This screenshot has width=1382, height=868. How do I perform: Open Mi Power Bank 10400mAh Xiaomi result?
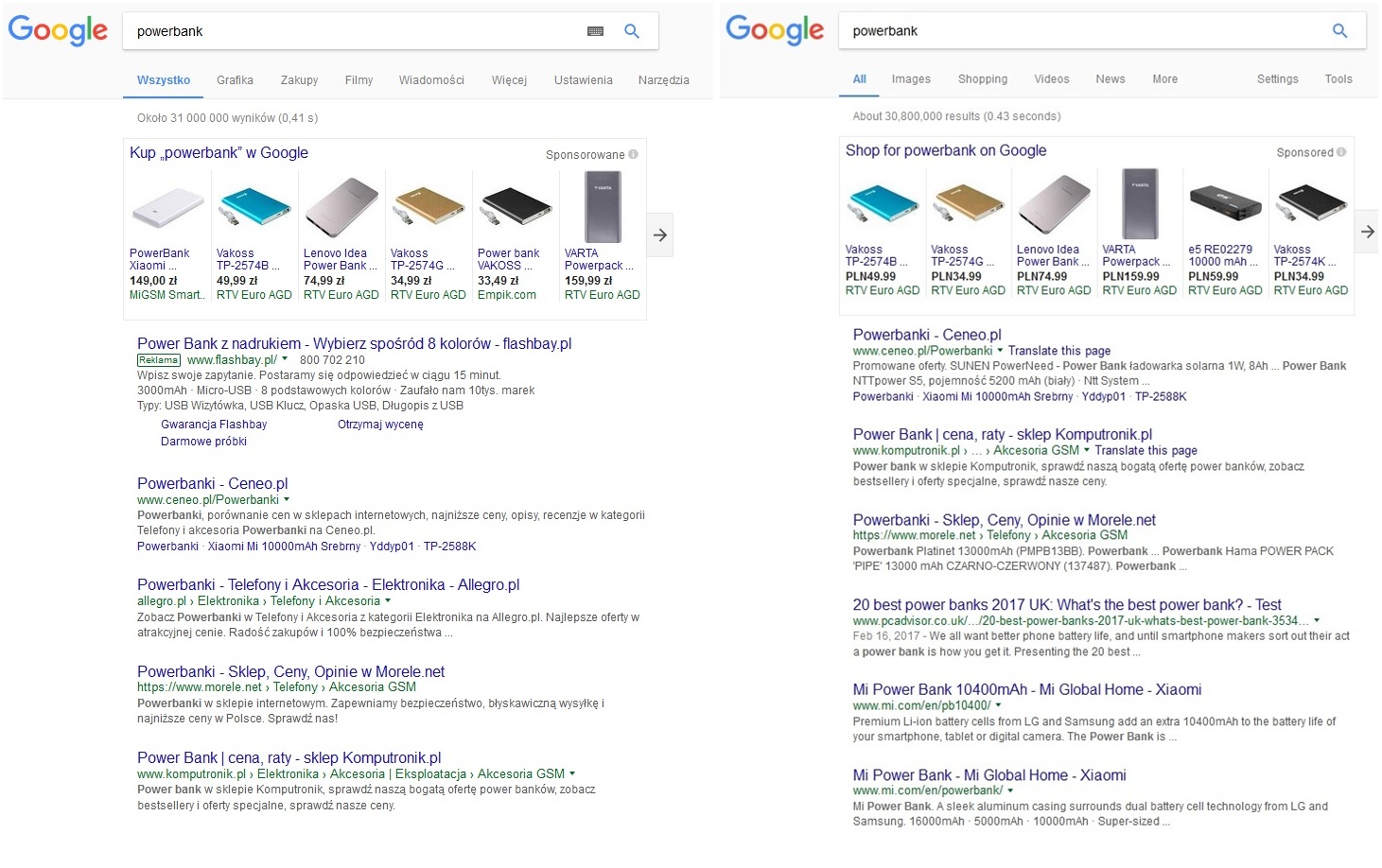[x=1026, y=689]
